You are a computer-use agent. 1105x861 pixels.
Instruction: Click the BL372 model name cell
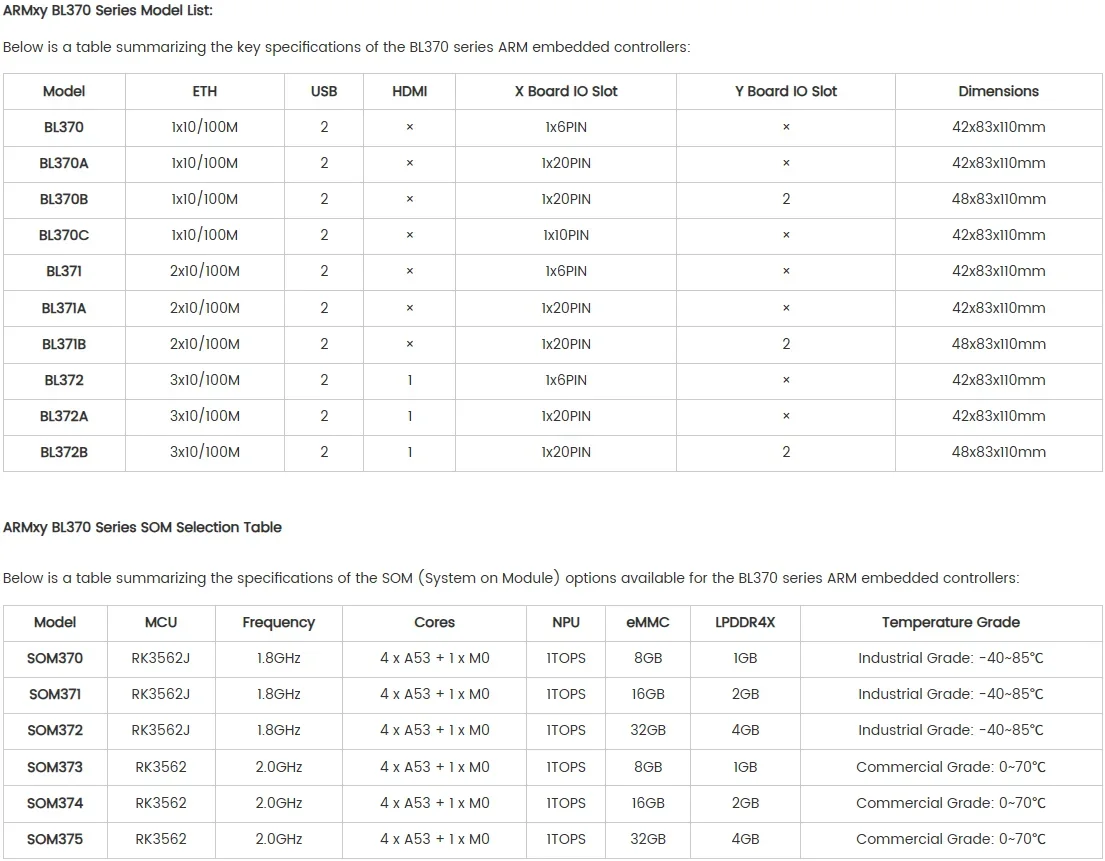point(63,380)
